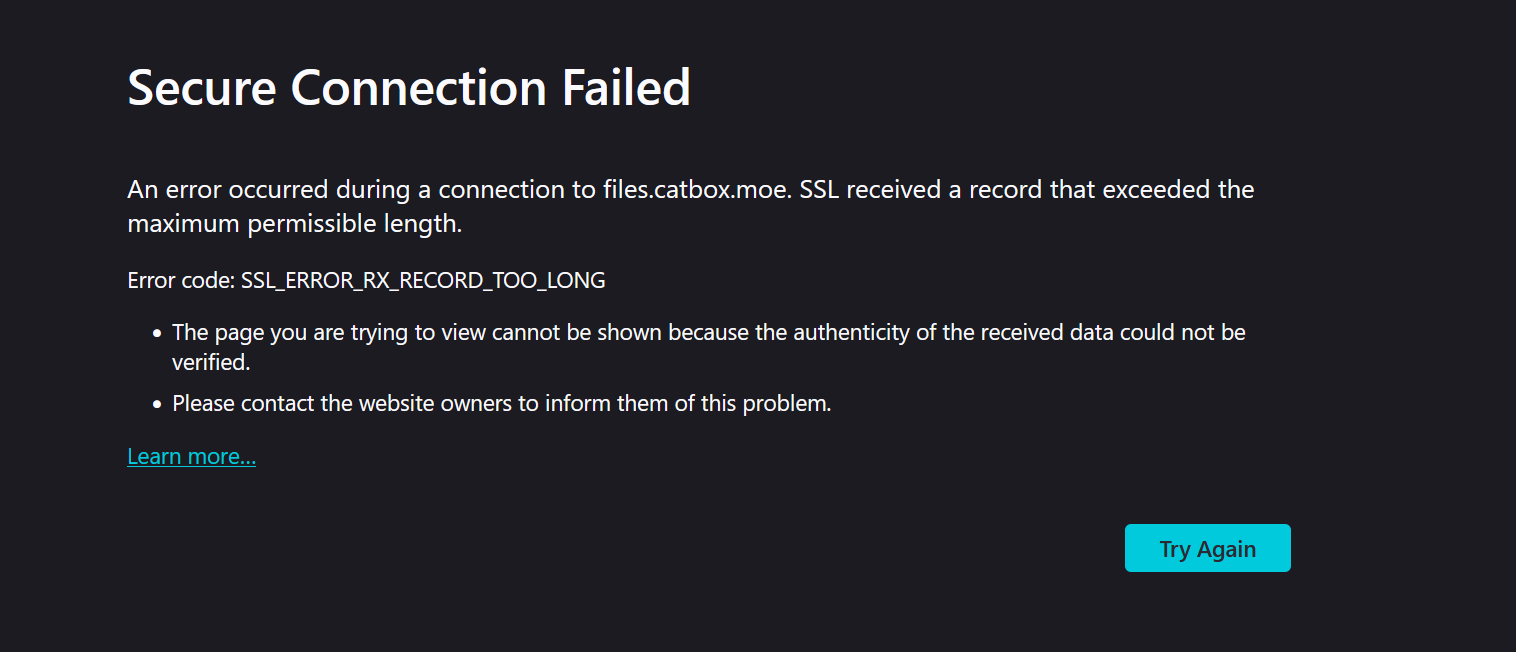Open the Learn more link
The height and width of the screenshot is (652, 1516).
[191, 457]
